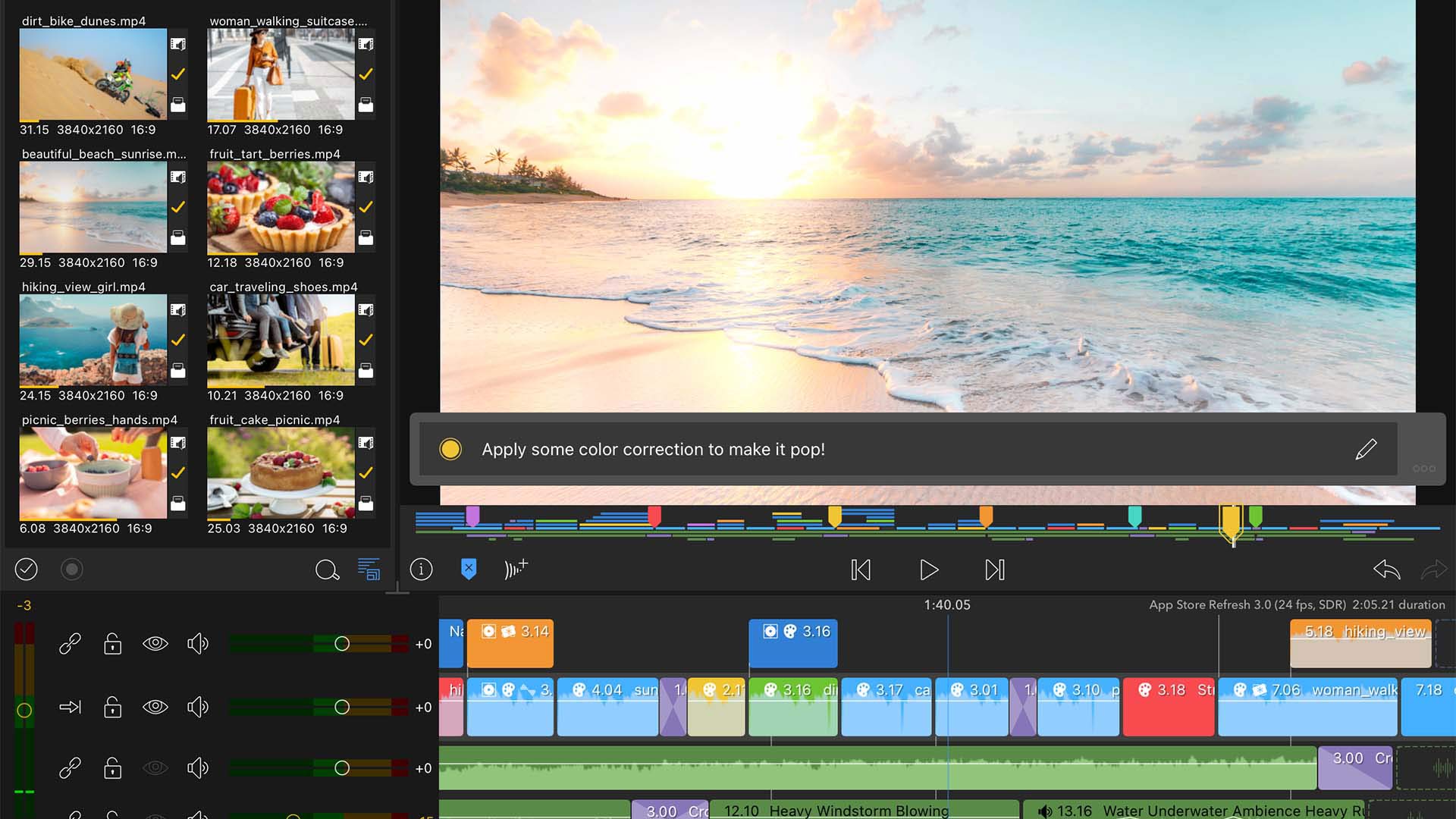Image resolution: width=1456 pixels, height=819 pixels.
Task: Skip to previous edit point
Action: (861, 570)
